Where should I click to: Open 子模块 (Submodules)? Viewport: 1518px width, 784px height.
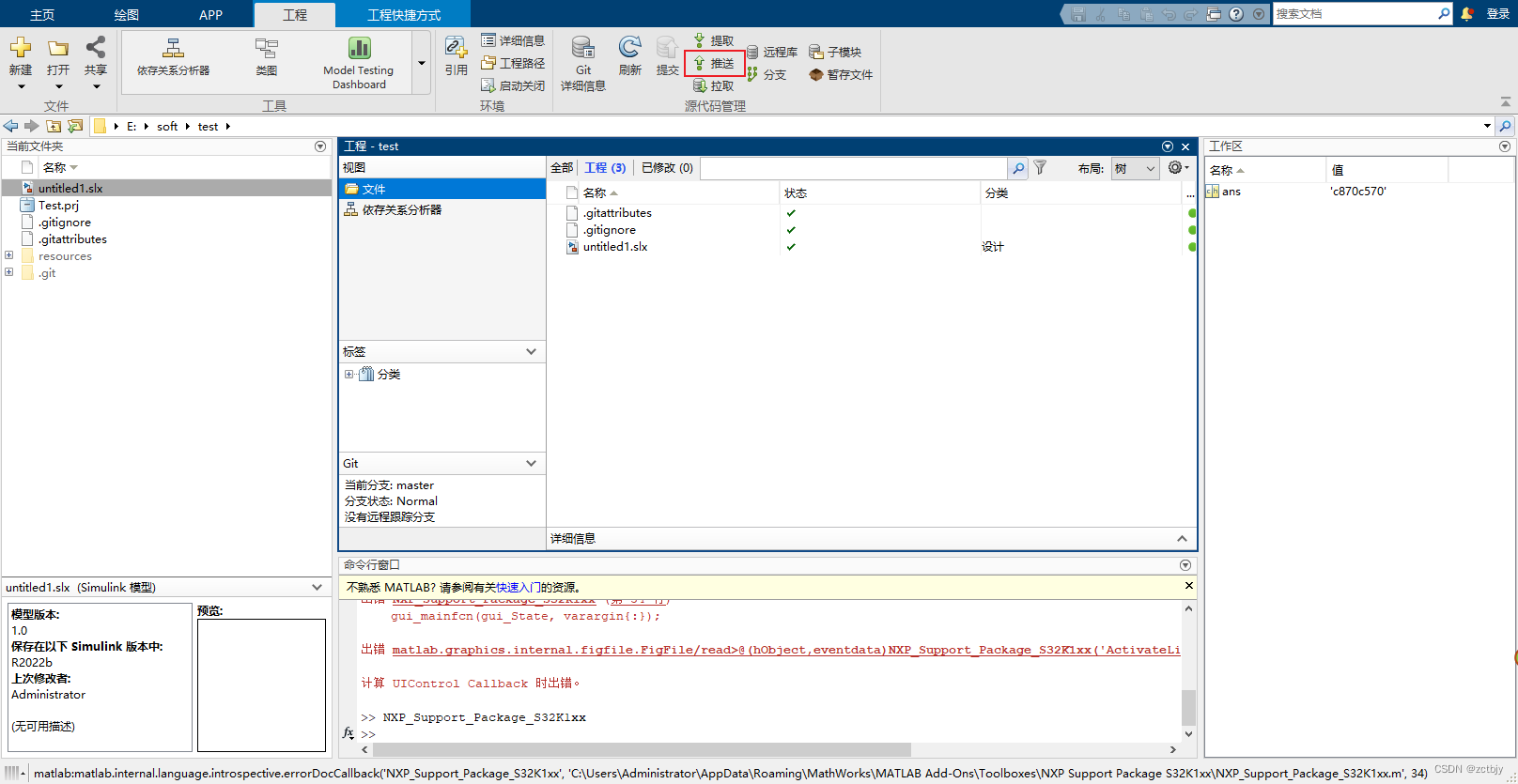[835, 52]
